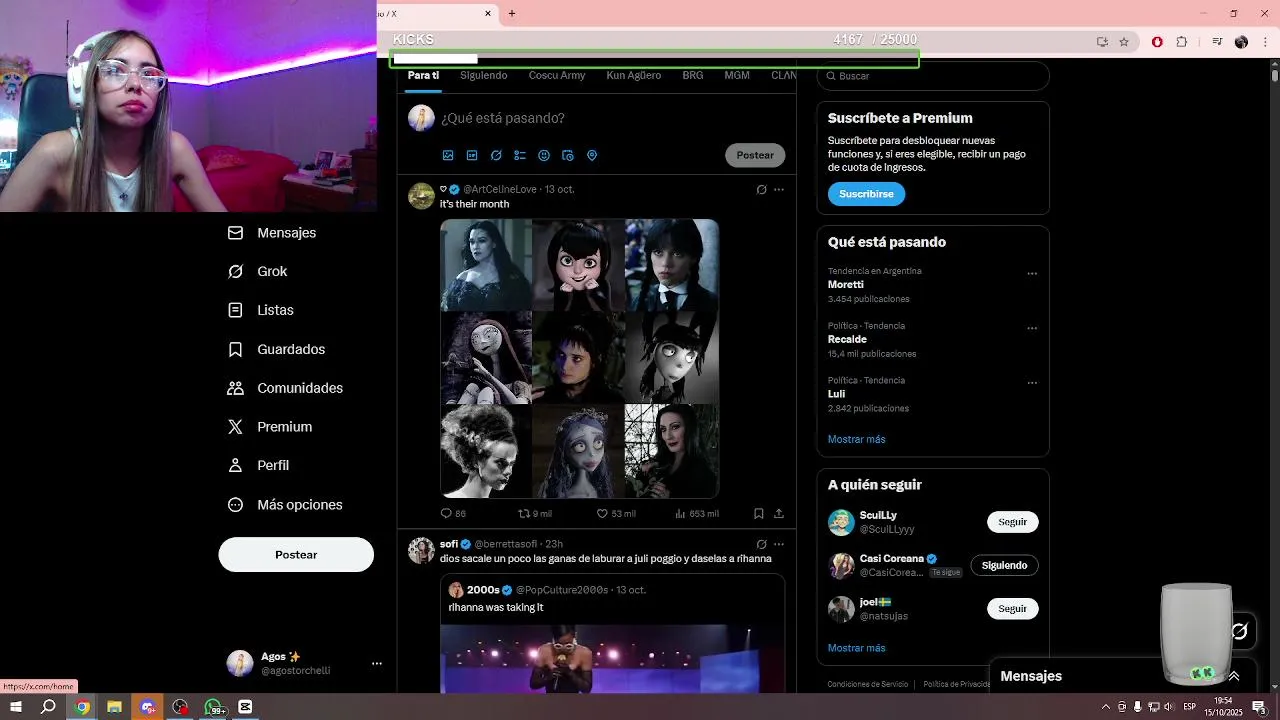
Task: Bookmark the ArtCelineLove post
Action: pyautogui.click(x=759, y=514)
